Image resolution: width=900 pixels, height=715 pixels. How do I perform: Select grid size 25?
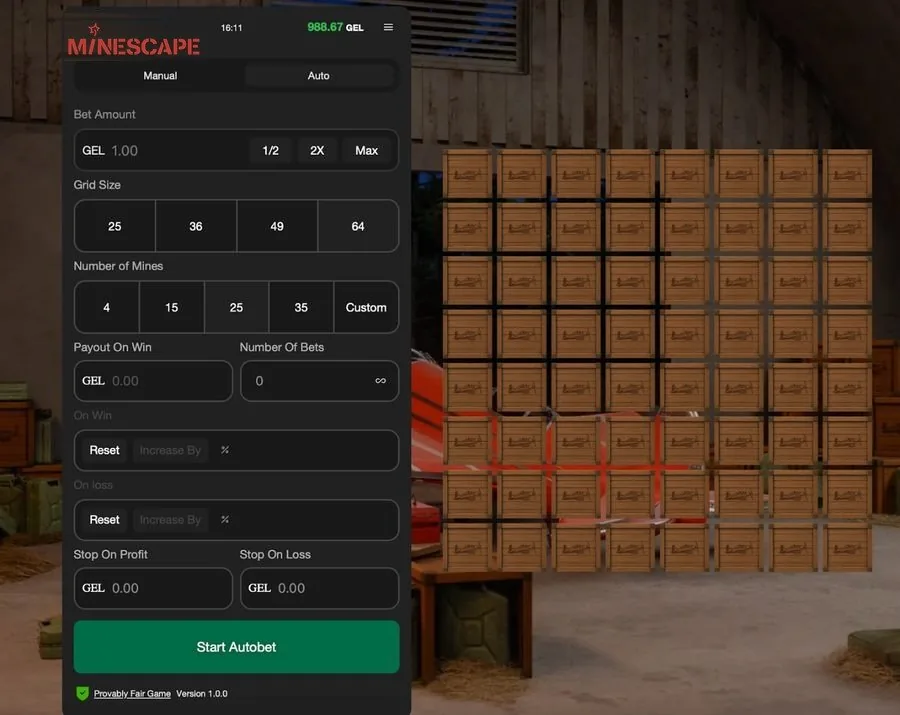coord(115,226)
